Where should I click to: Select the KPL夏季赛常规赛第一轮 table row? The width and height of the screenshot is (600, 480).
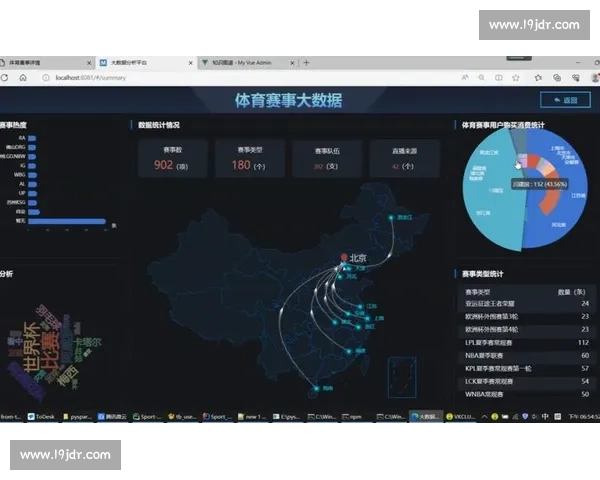coord(527,369)
